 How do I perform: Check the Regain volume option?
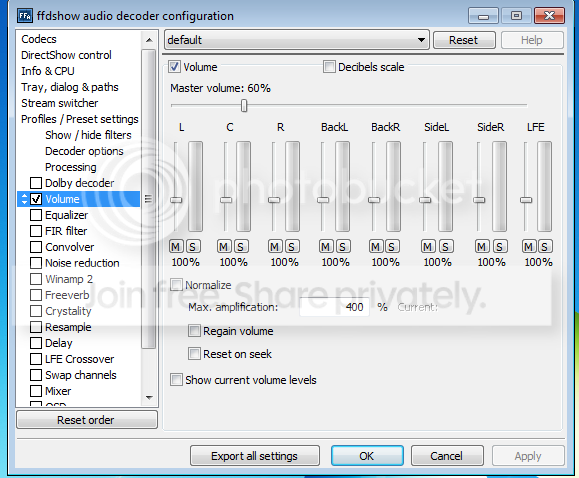(x=194, y=331)
